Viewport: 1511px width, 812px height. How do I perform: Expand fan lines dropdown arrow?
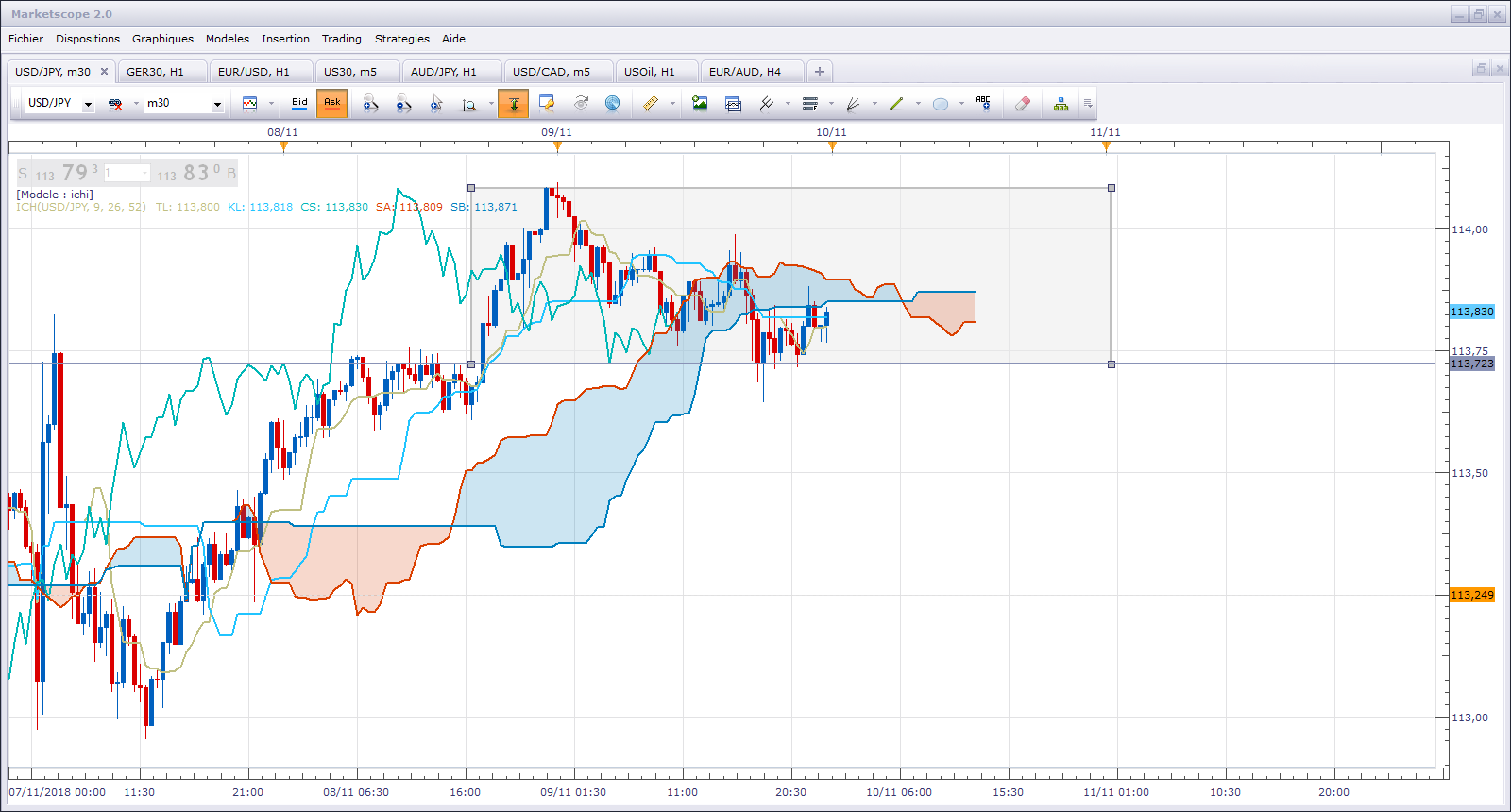[x=874, y=104]
